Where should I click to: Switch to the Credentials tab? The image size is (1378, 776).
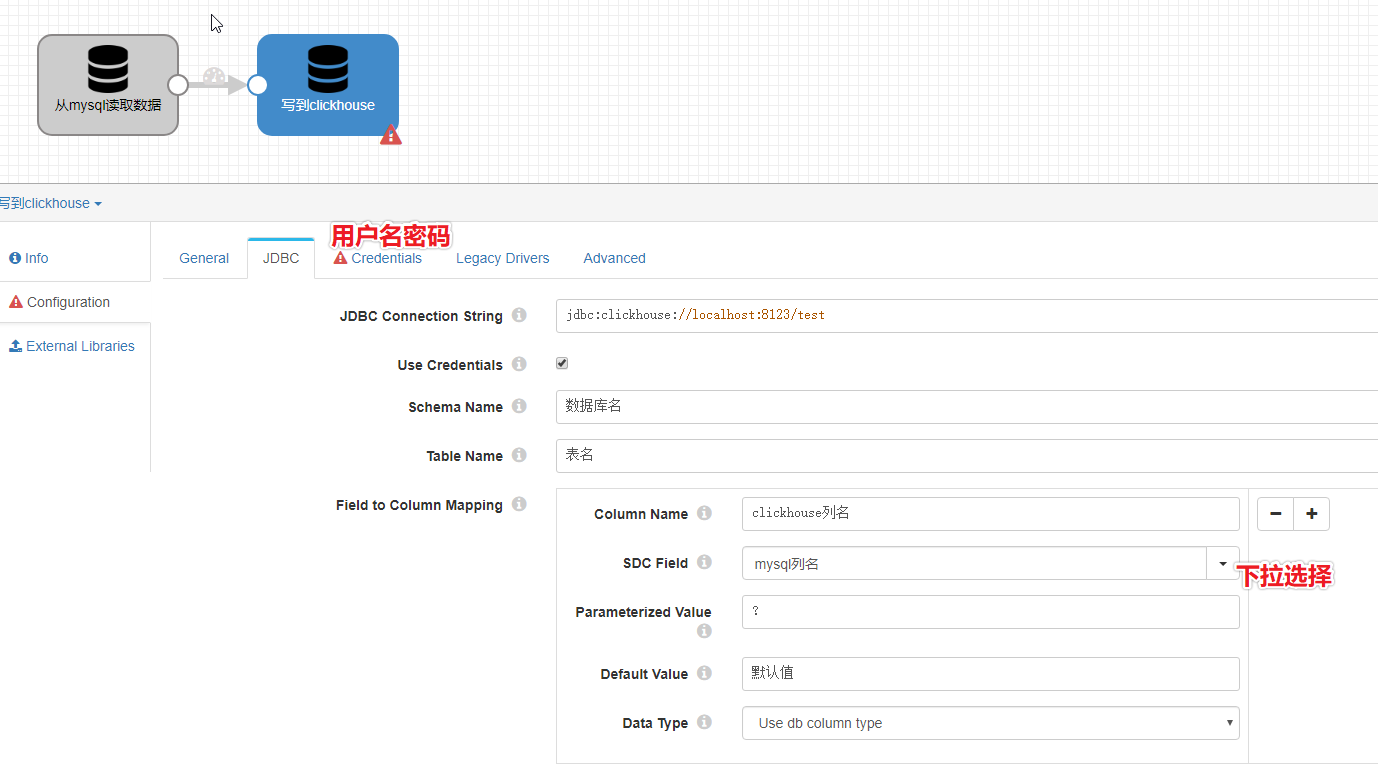pos(378,258)
